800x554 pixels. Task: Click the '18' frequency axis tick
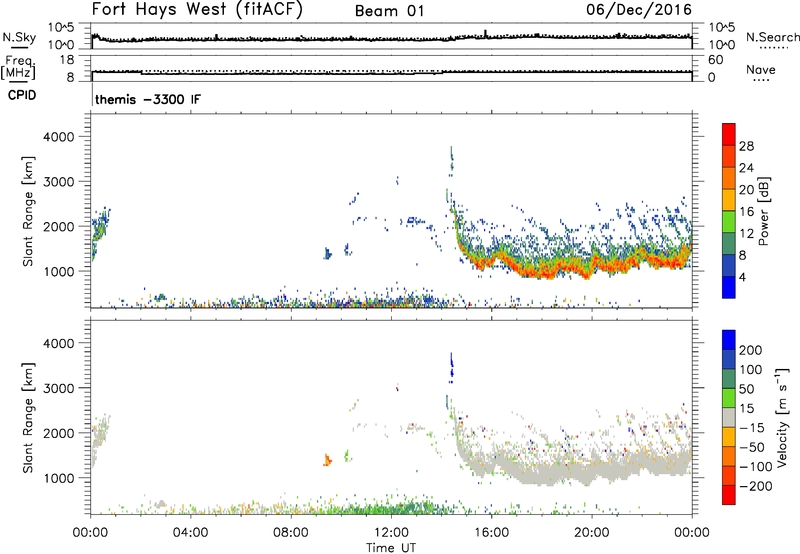pyautogui.click(x=66, y=60)
